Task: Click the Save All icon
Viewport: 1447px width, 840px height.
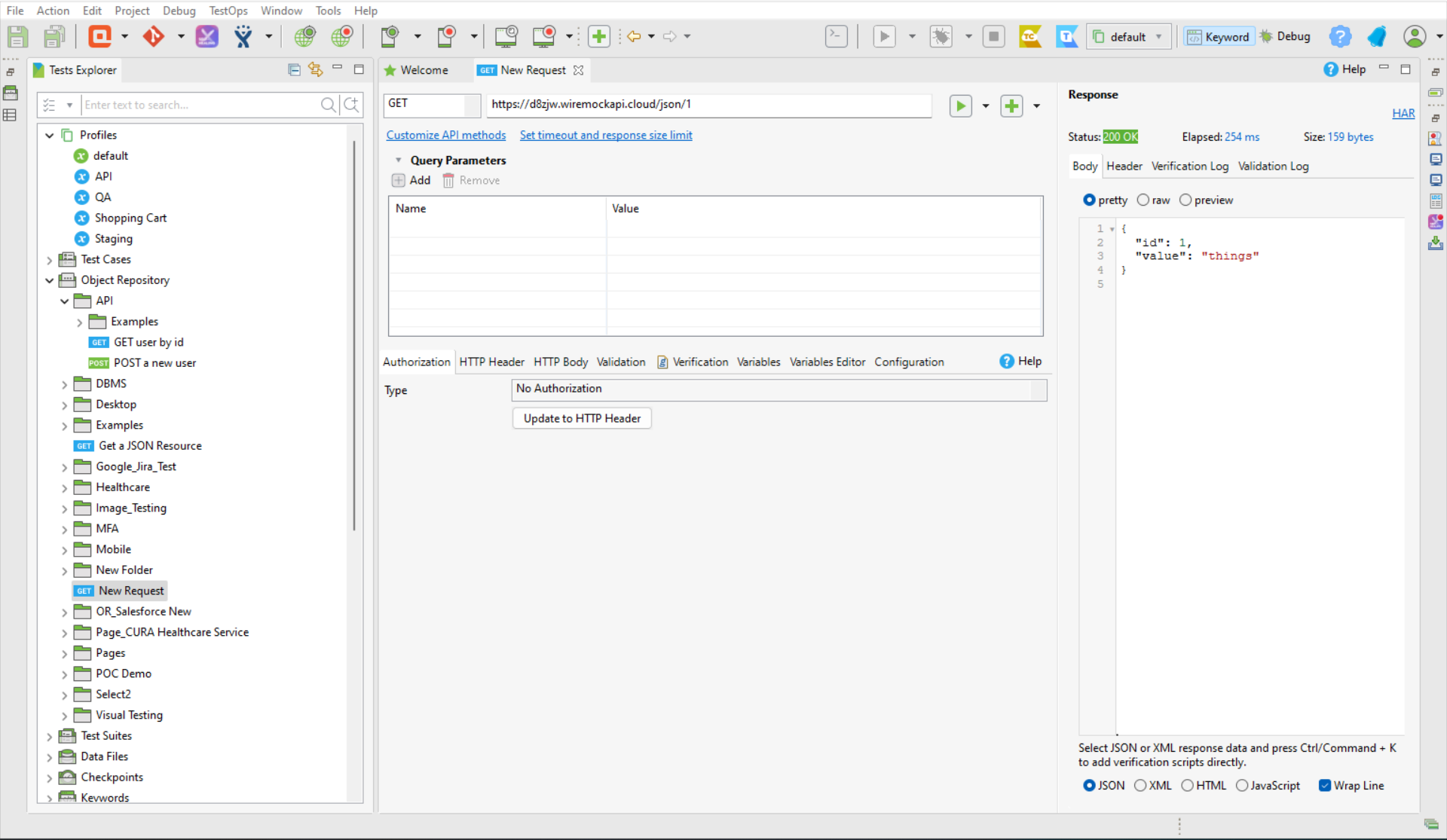Action: coord(54,36)
